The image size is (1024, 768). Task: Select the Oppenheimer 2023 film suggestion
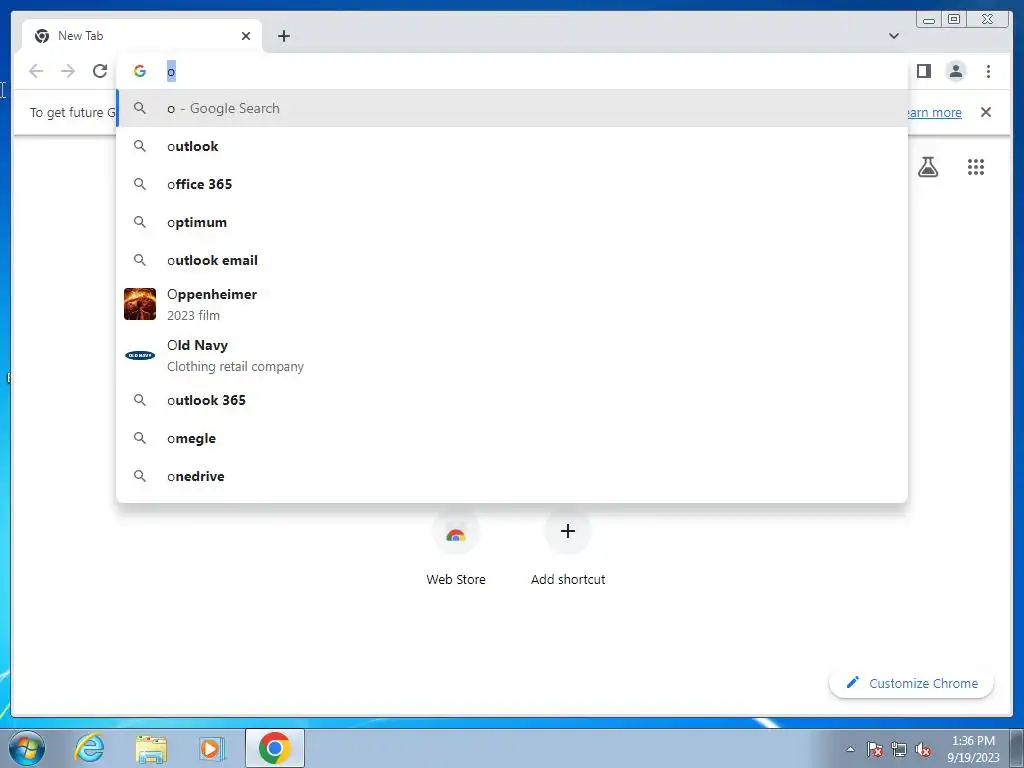[512, 304]
